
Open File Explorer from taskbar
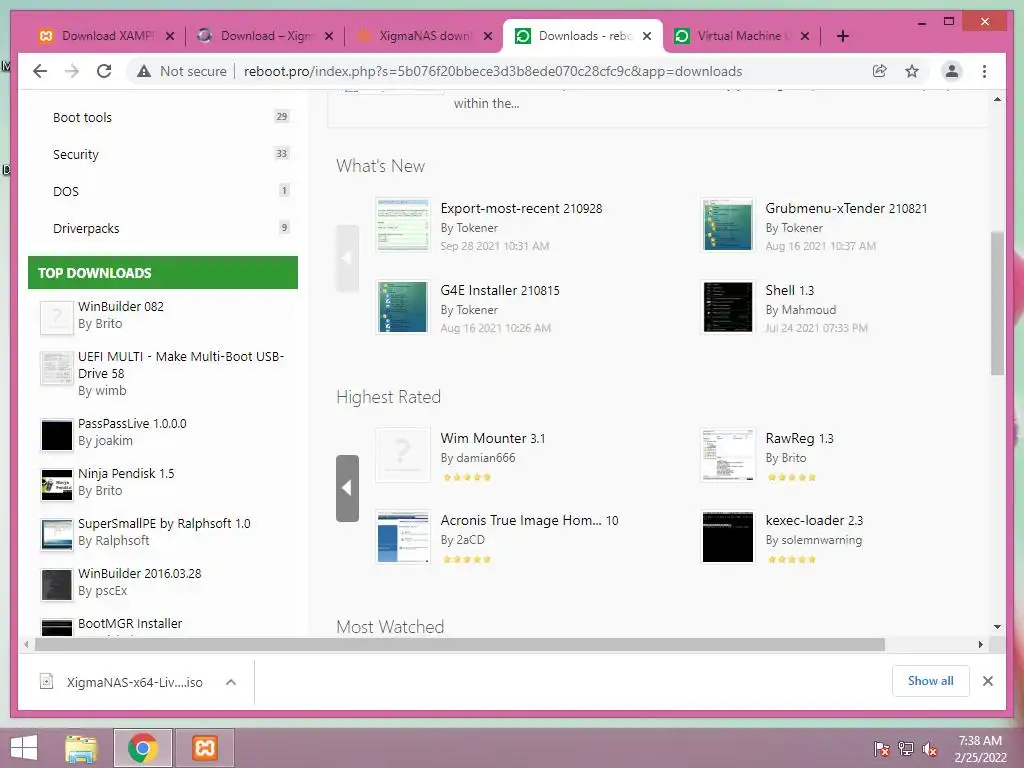(x=81, y=748)
